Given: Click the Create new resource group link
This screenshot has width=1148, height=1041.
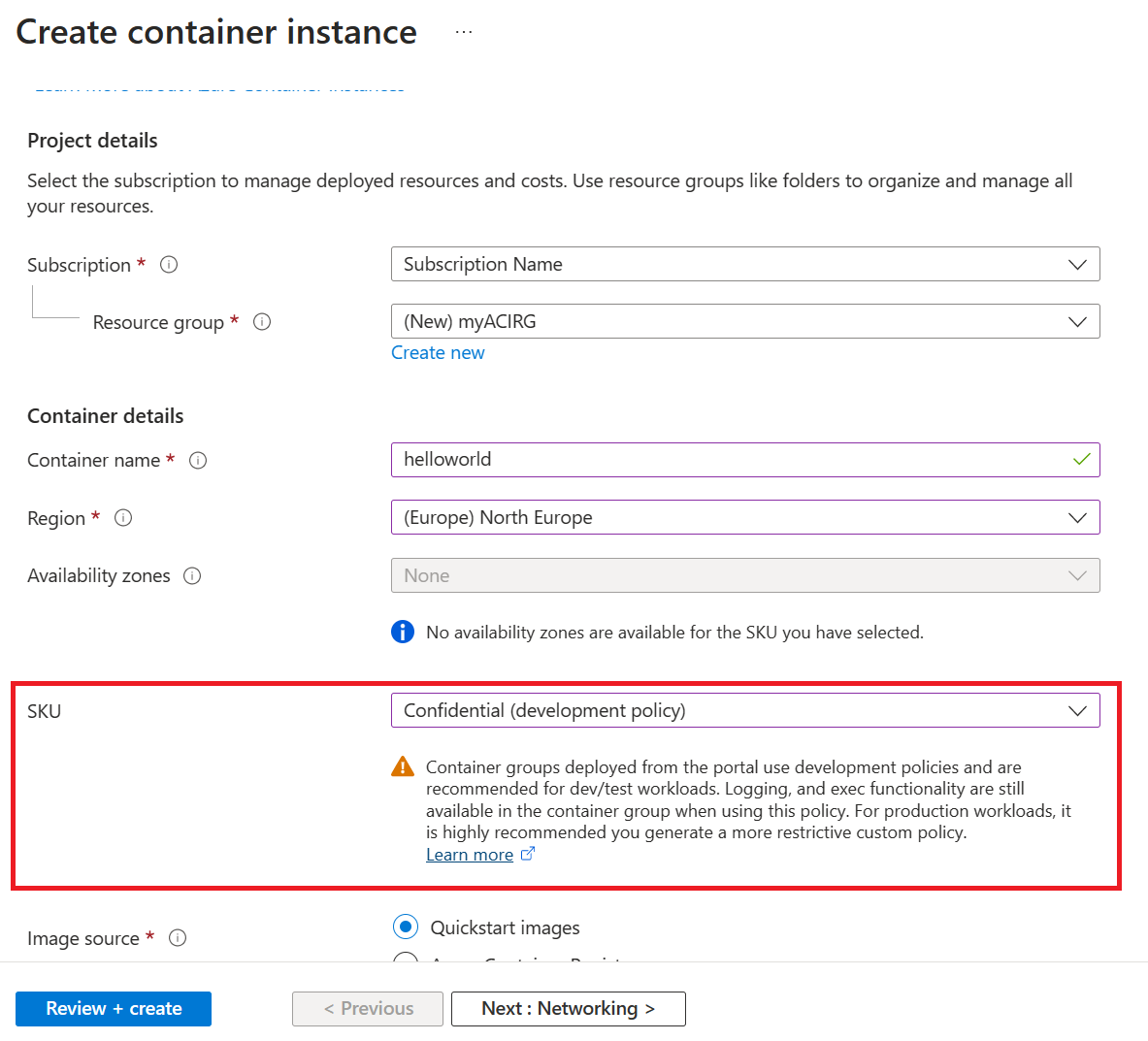Looking at the screenshot, I should pyautogui.click(x=438, y=352).
